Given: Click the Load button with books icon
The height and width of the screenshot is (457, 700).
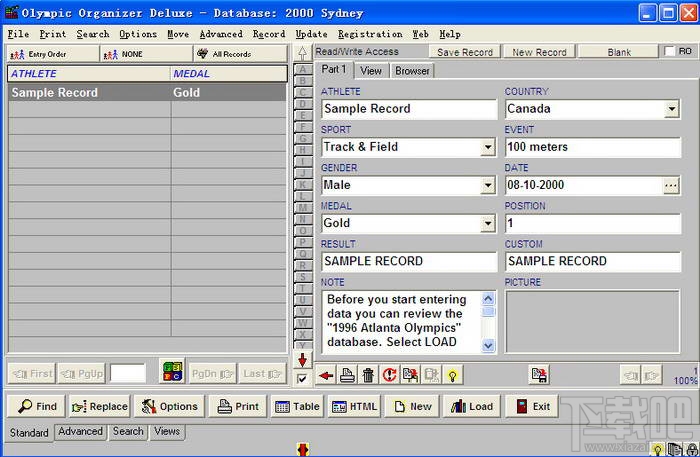Looking at the screenshot, I should 472,406.
